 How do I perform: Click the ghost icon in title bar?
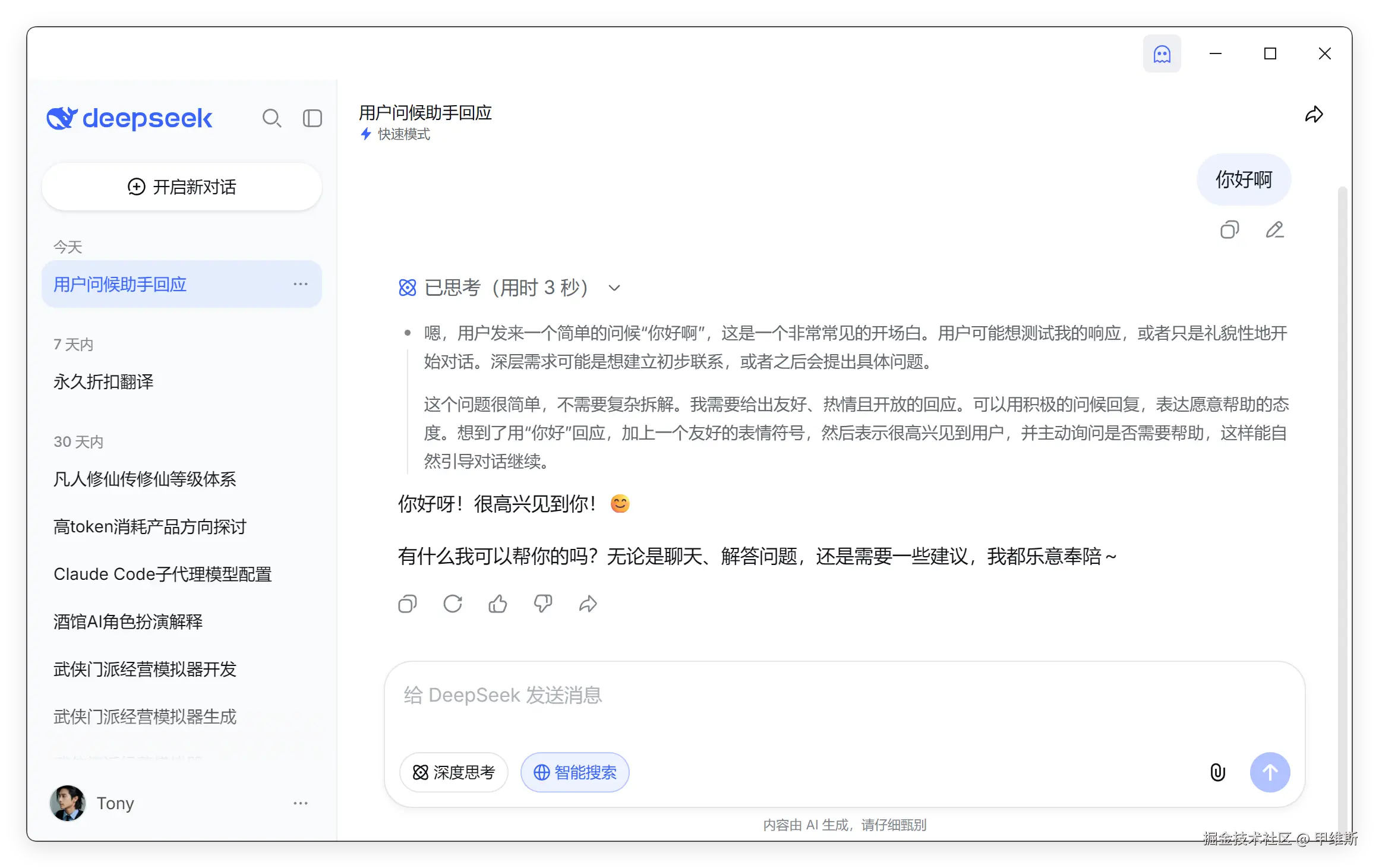[1162, 54]
